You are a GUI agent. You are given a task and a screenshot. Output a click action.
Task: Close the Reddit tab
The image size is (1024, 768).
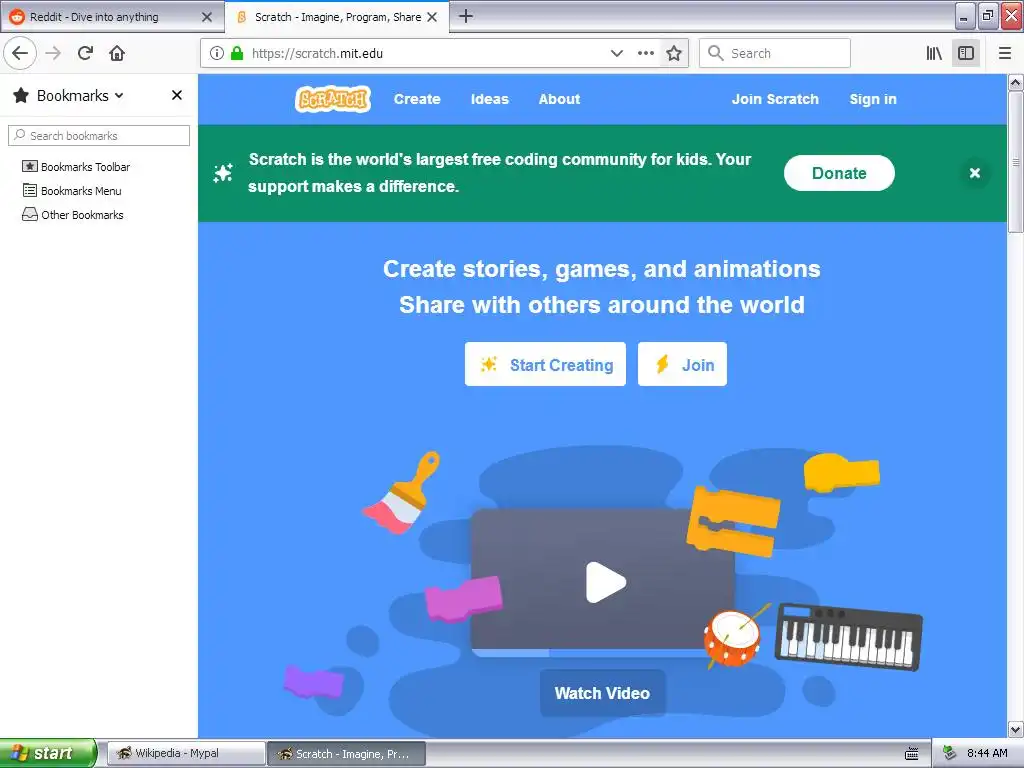click(x=207, y=17)
